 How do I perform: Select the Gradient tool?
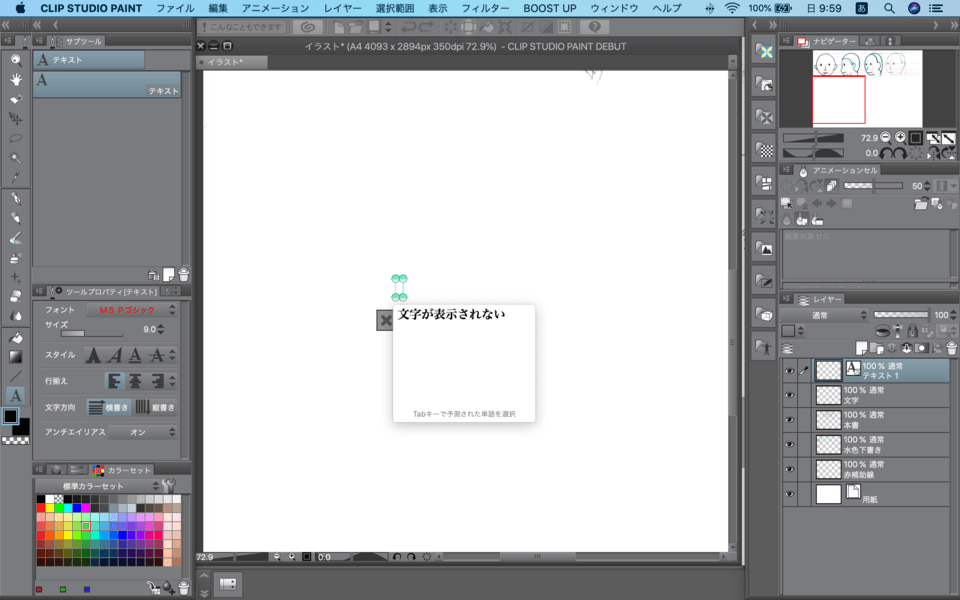click(x=16, y=356)
